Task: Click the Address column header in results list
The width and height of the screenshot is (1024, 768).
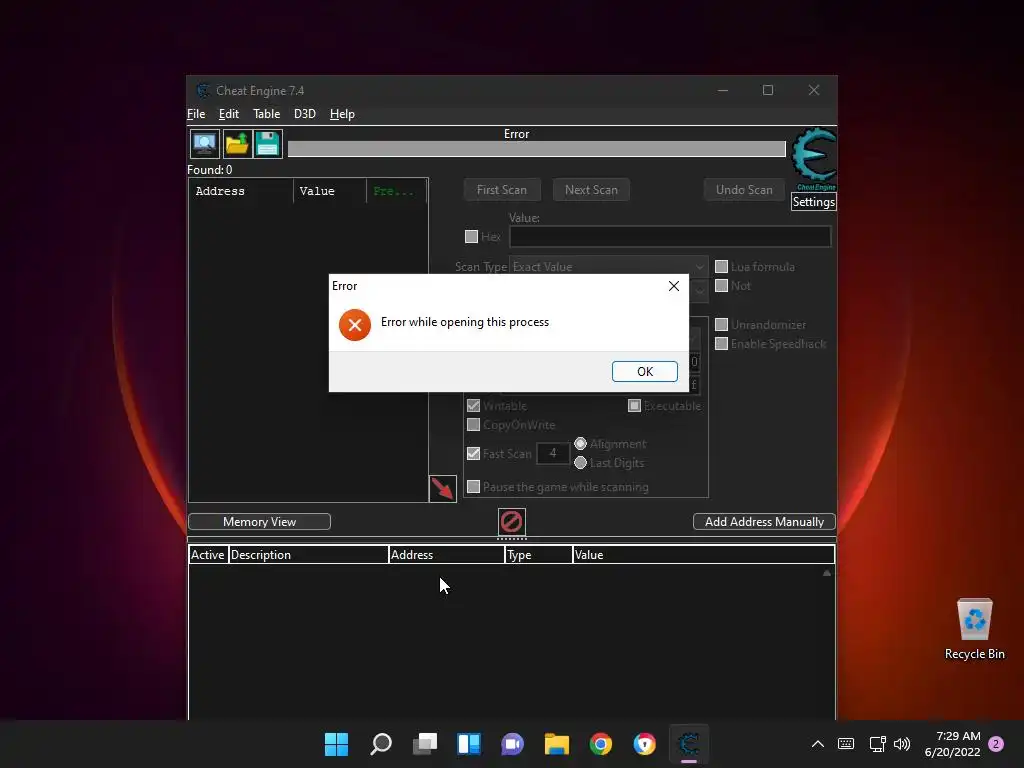Action: coord(241,191)
